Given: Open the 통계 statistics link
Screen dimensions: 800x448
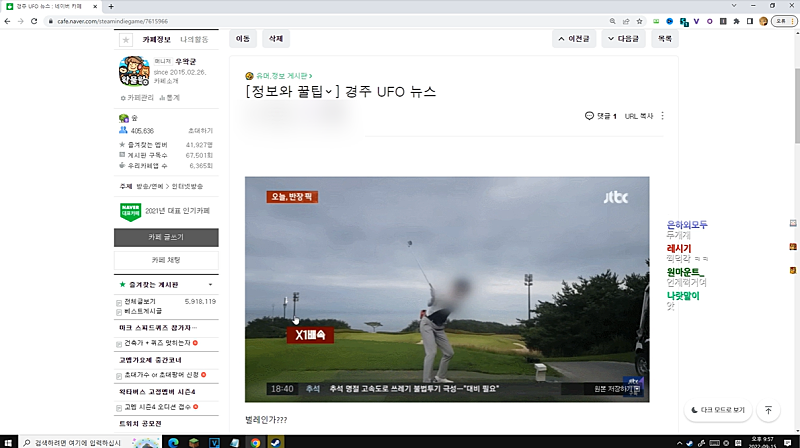Looking at the screenshot, I should [169, 97].
